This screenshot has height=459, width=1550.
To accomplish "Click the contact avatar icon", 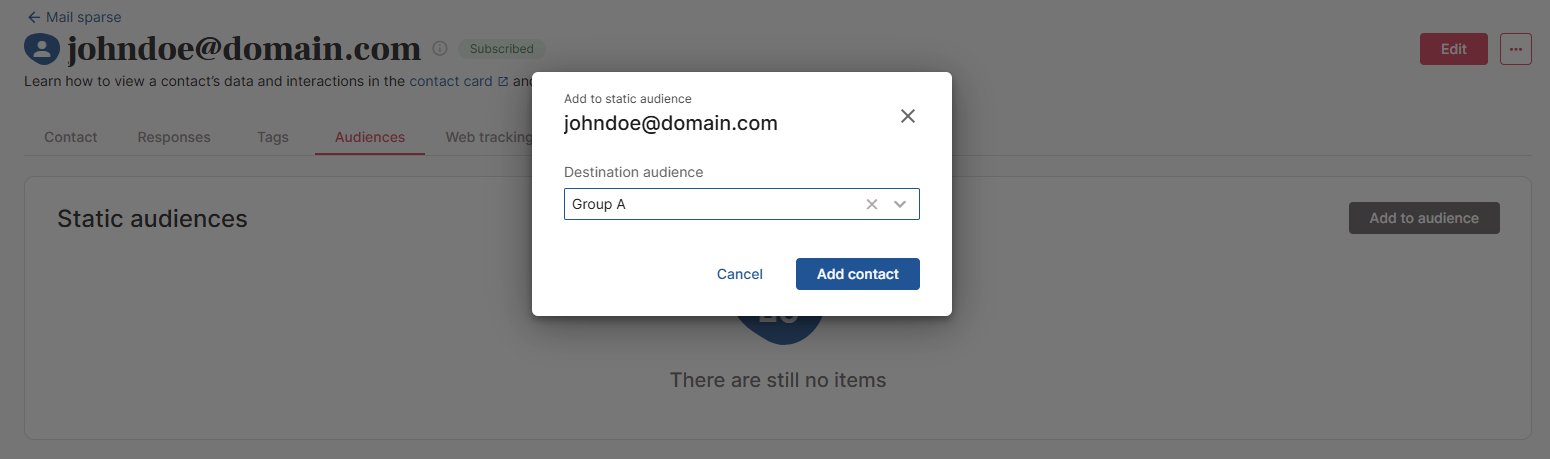I will coord(42,48).
